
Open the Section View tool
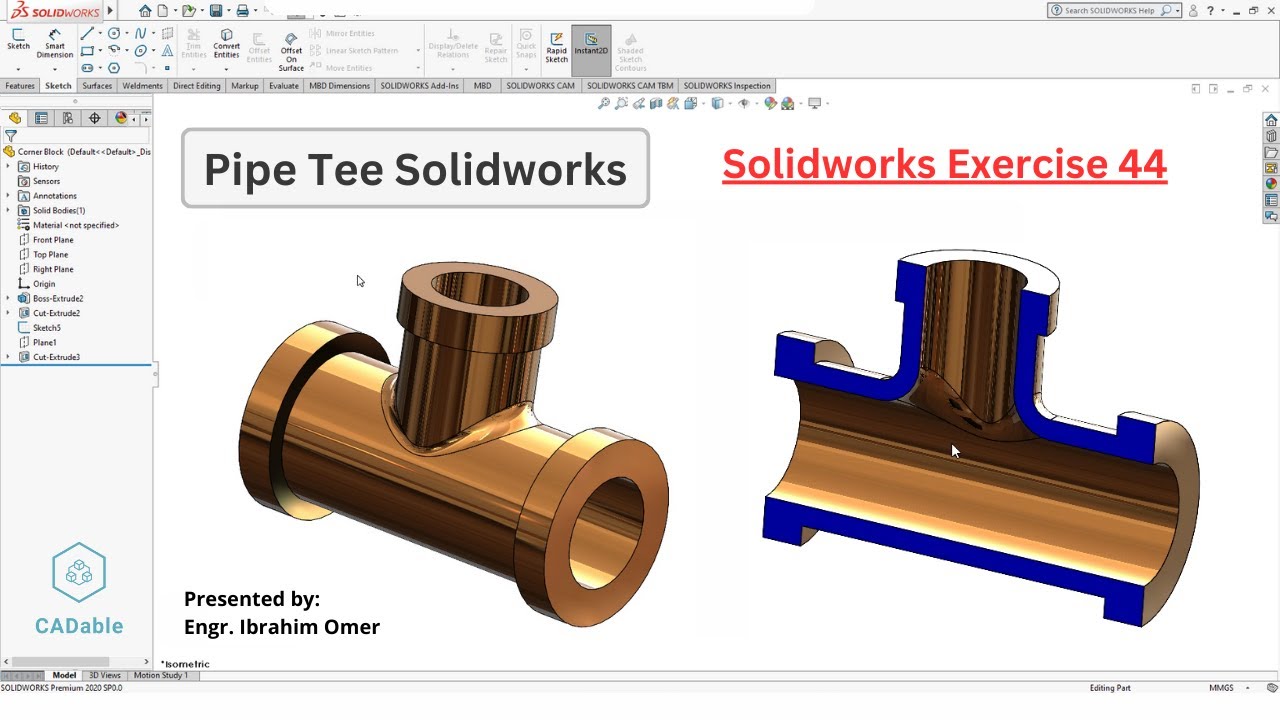click(656, 103)
